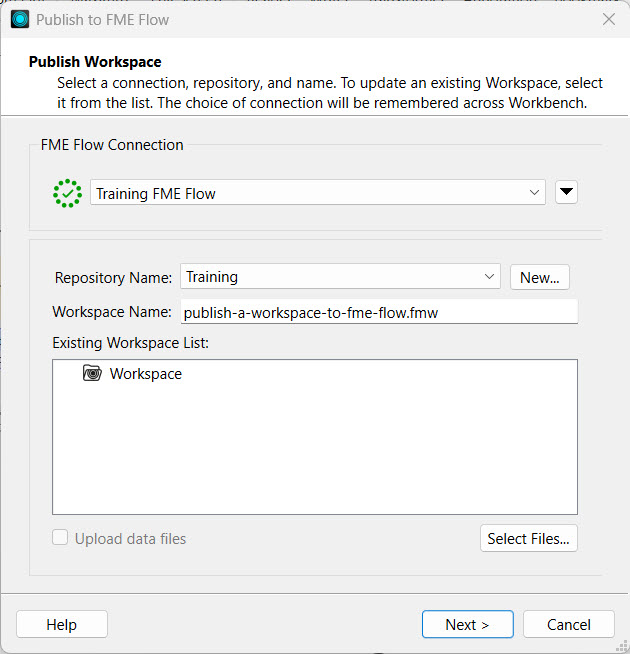Click New... to create a repository
The width and height of the screenshot is (630, 654).
click(540, 277)
